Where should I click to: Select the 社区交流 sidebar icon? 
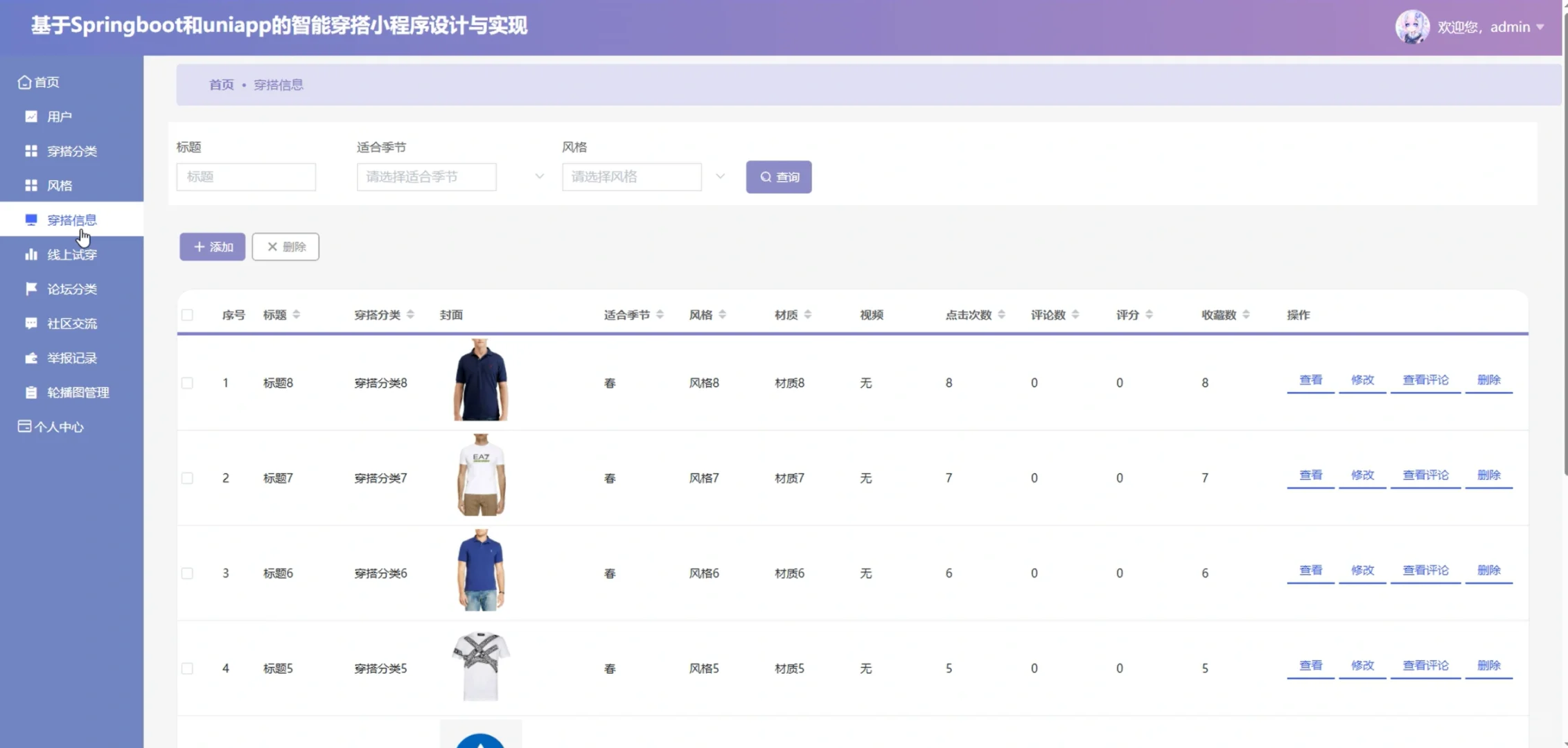(x=30, y=323)
